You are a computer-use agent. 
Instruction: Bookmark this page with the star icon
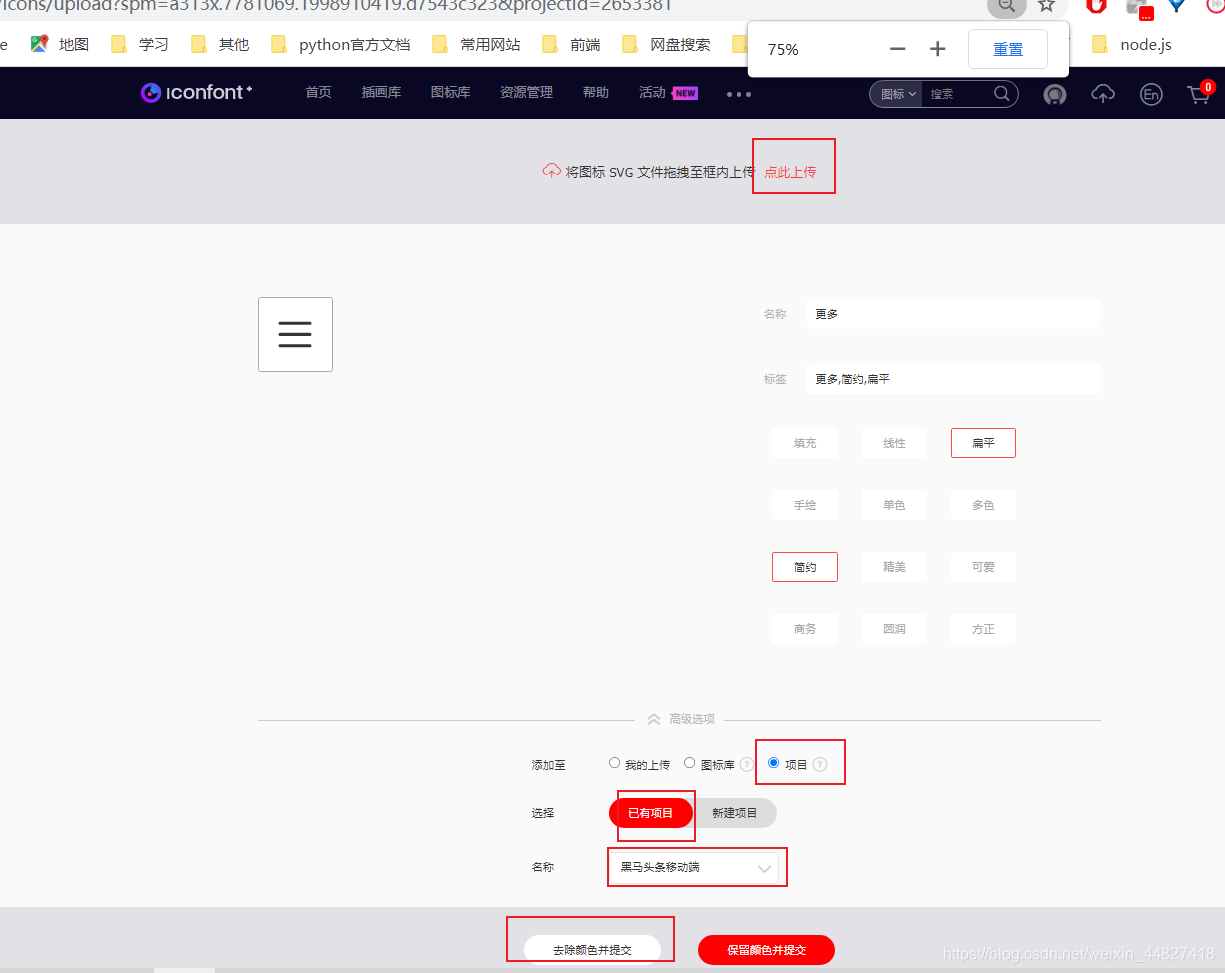point(1046,5)
